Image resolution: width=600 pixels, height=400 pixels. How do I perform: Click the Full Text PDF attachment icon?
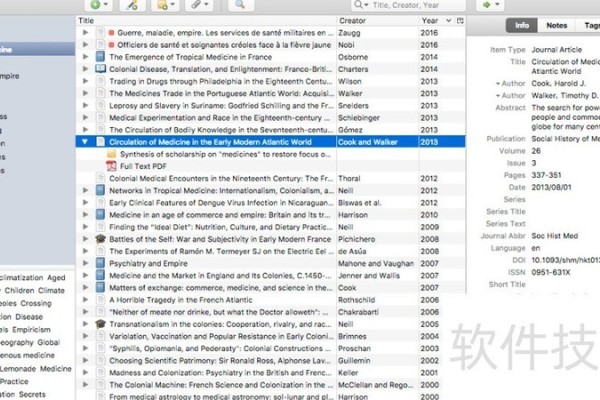point(111,166)
